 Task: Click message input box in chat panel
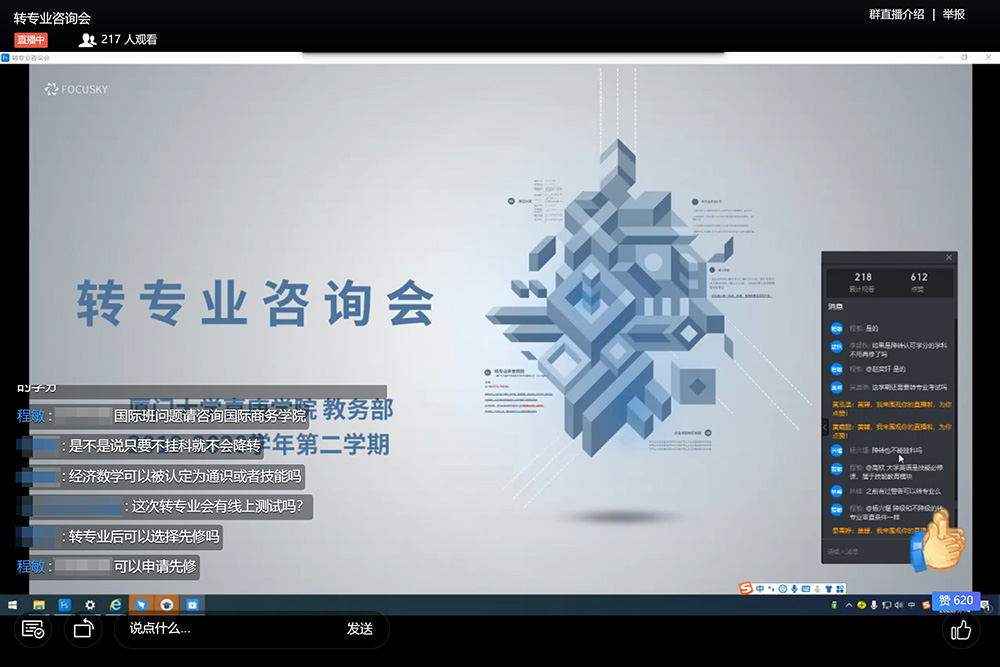880,551
